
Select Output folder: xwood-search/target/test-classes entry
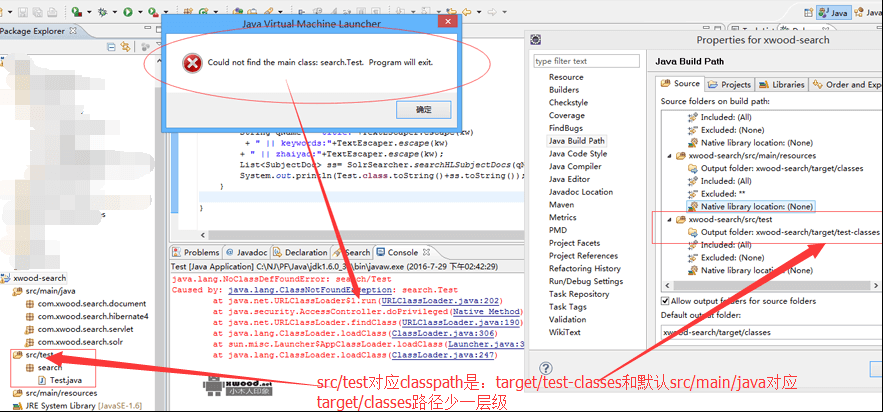point(784,232)
